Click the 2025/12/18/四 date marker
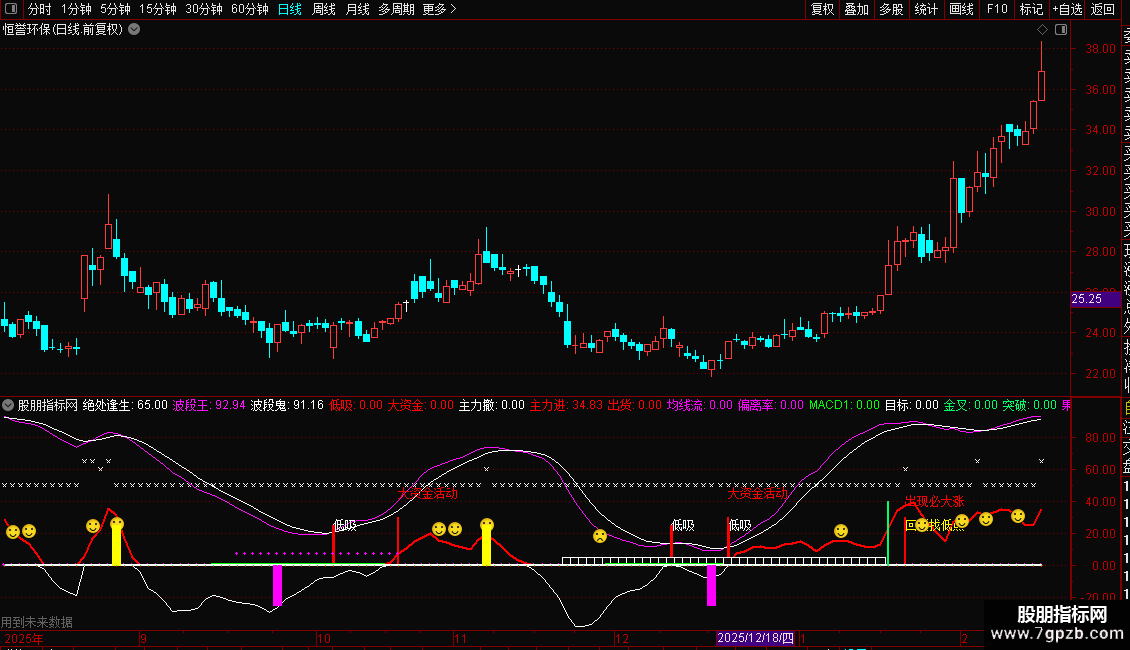The image size is (1130, 650). (755, 638)
